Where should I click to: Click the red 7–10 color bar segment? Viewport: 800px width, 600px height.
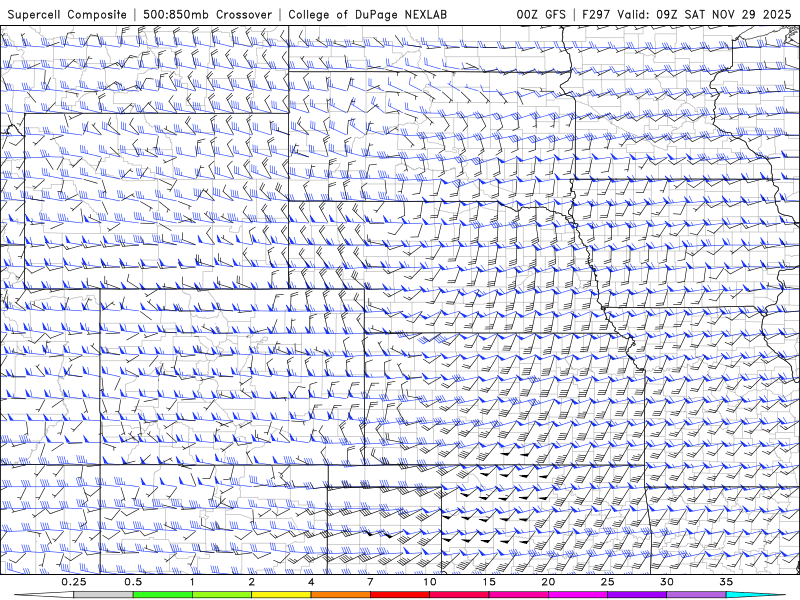click(400, 595)
